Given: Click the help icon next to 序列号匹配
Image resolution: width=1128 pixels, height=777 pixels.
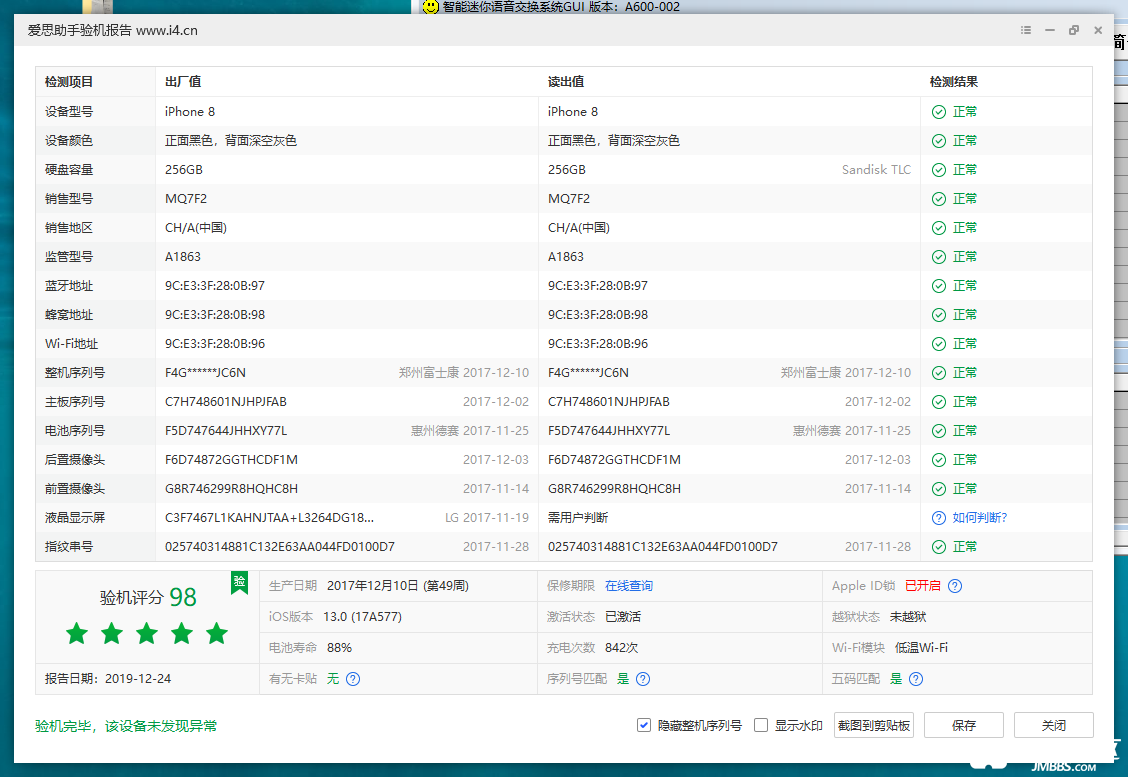Looking at the screenshot, I should pyautogui.click(x=643, y=678).
